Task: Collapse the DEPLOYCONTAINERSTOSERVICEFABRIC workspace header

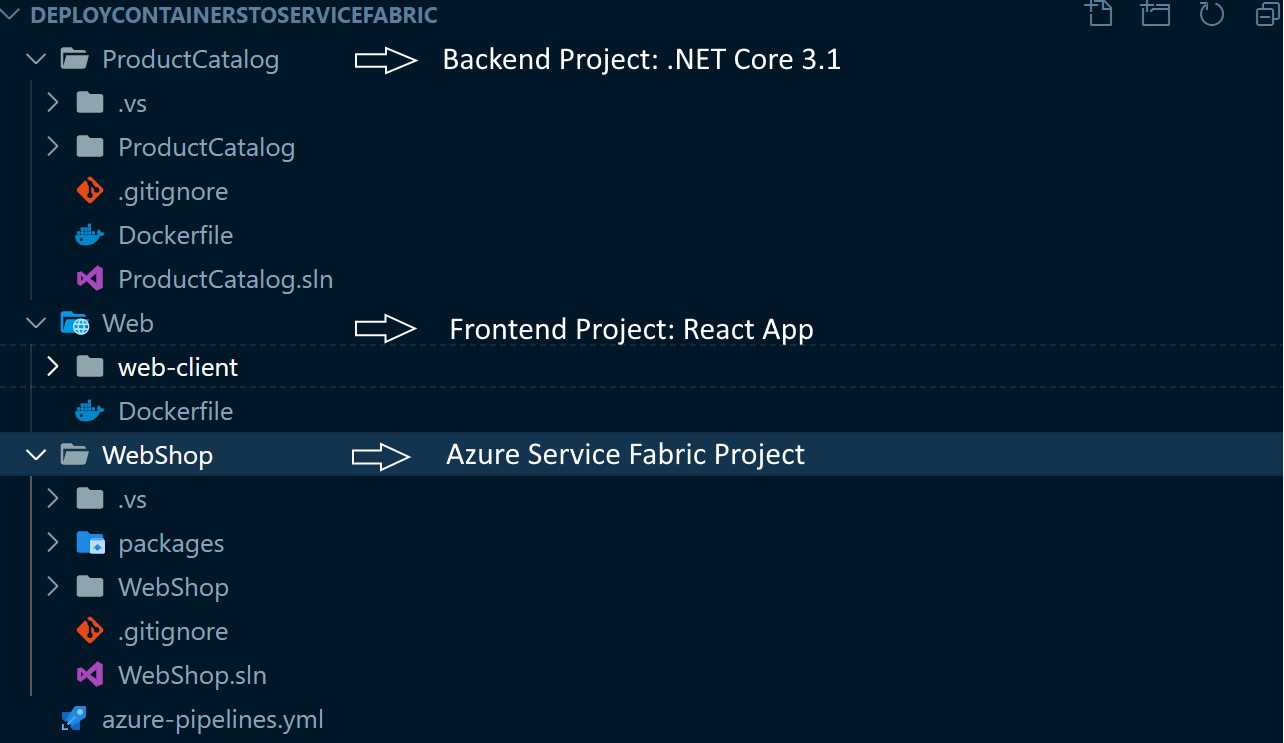Action: coord(10,15)
